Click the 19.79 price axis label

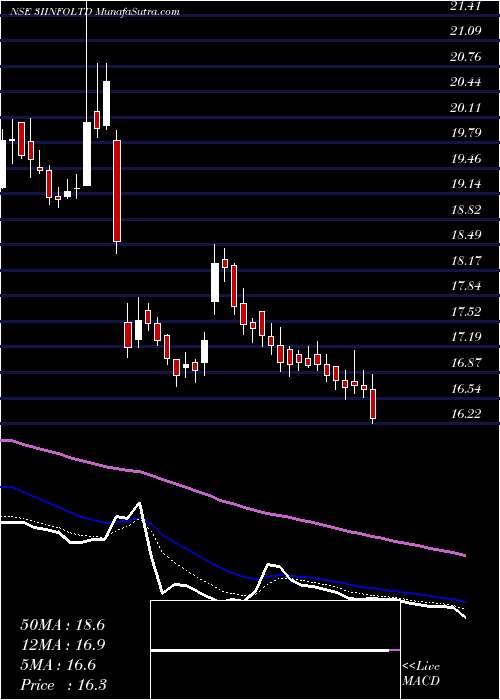pos(468,133)
